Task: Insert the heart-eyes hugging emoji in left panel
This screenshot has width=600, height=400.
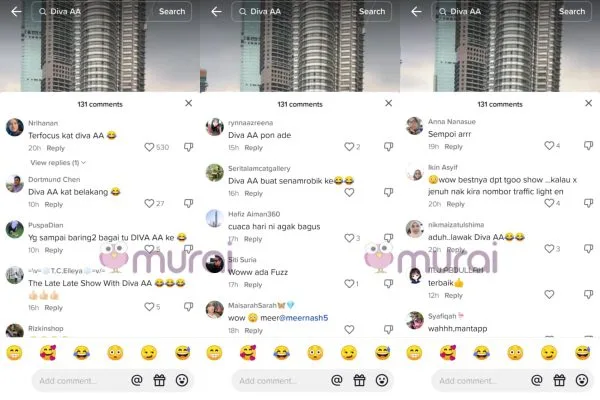Action: coord(48,353)
